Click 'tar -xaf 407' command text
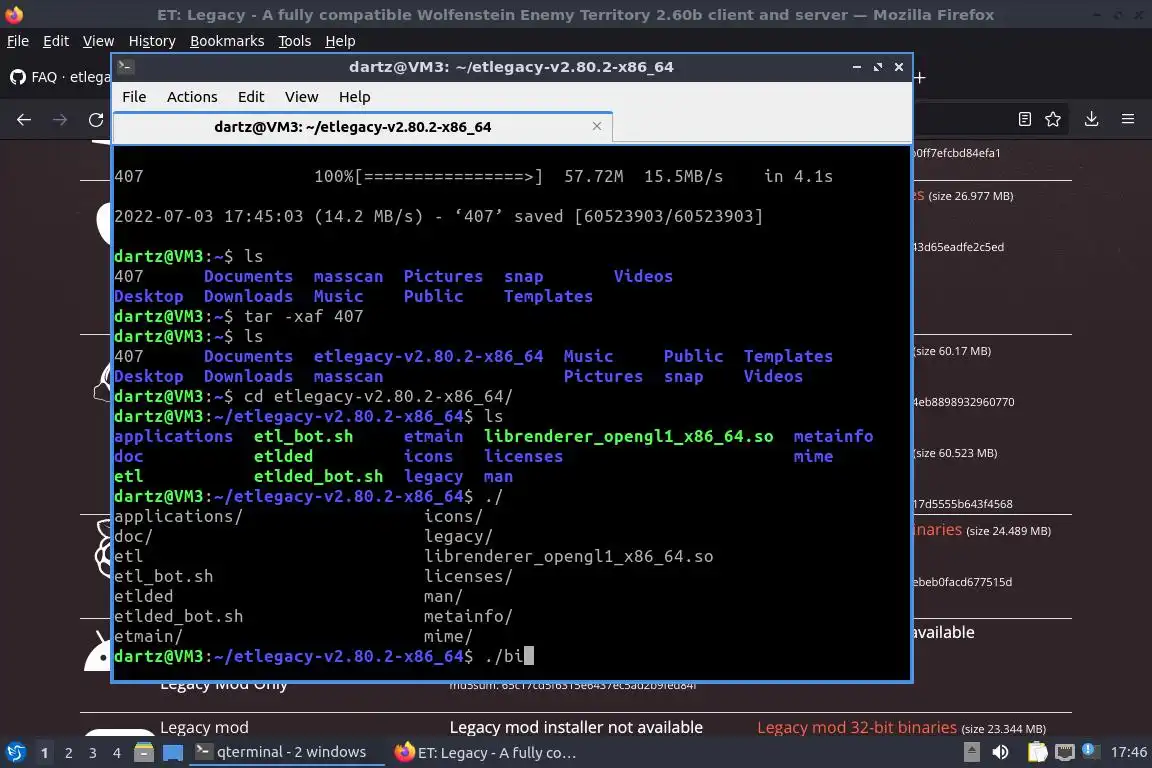 [x=303, y=316]
